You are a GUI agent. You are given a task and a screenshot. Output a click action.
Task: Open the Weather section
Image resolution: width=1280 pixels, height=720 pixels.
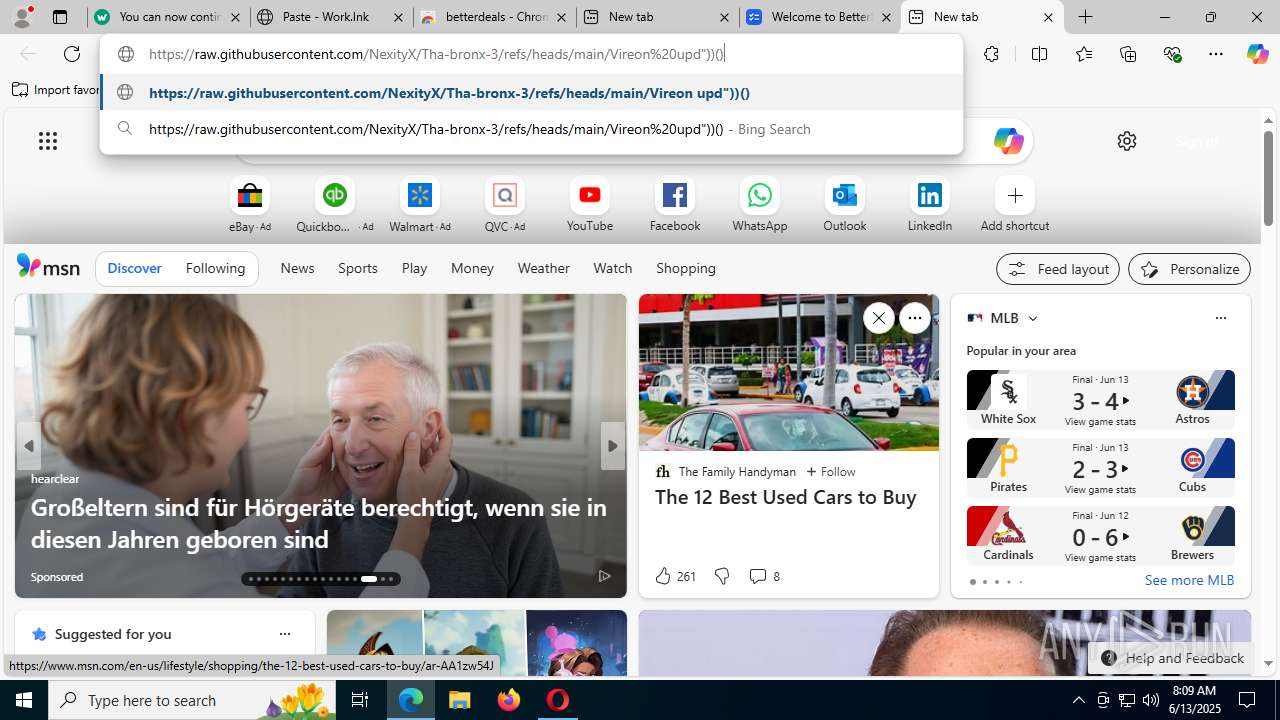pos(543,268)
